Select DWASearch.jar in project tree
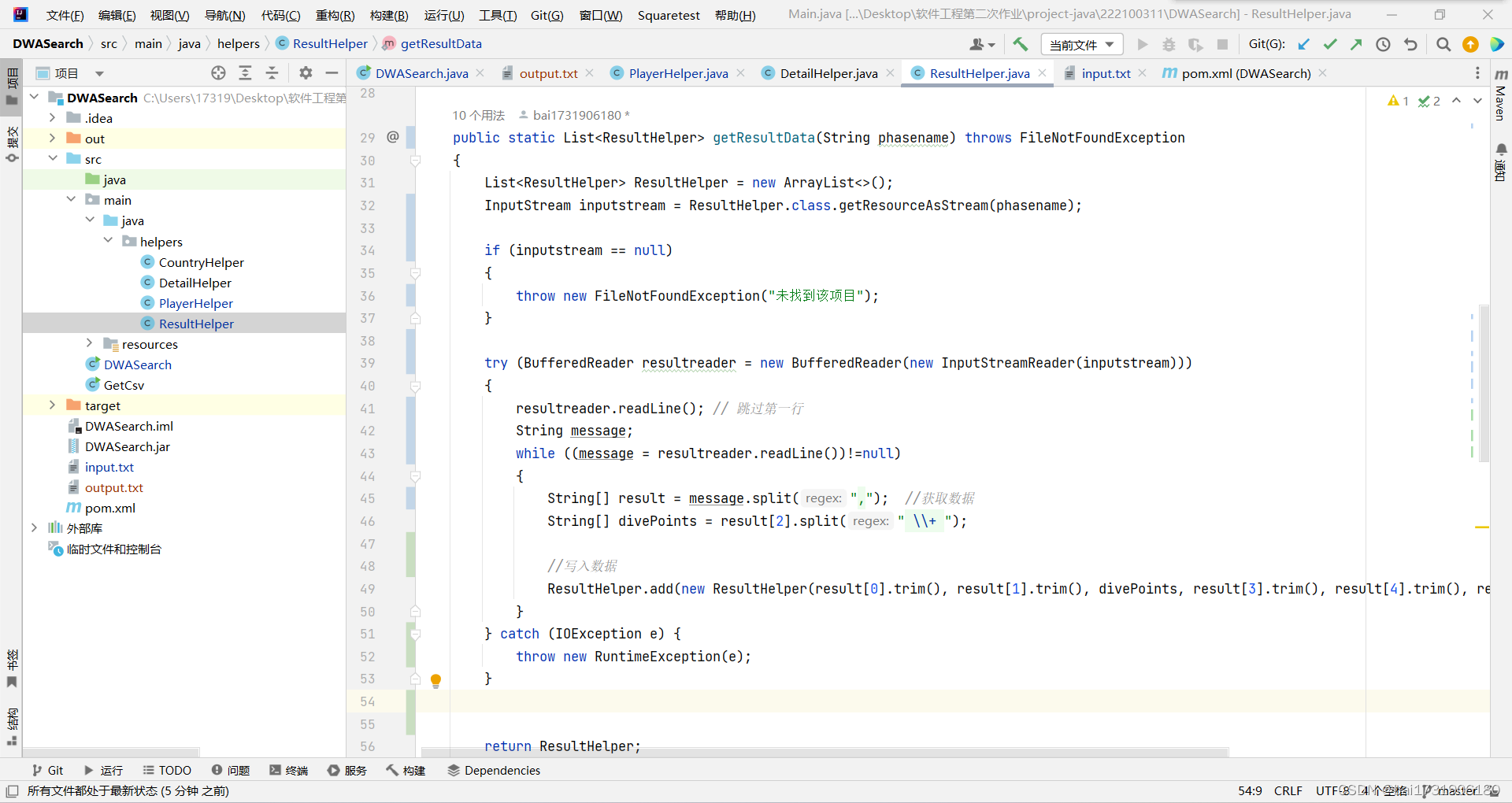 coord(128,446)
